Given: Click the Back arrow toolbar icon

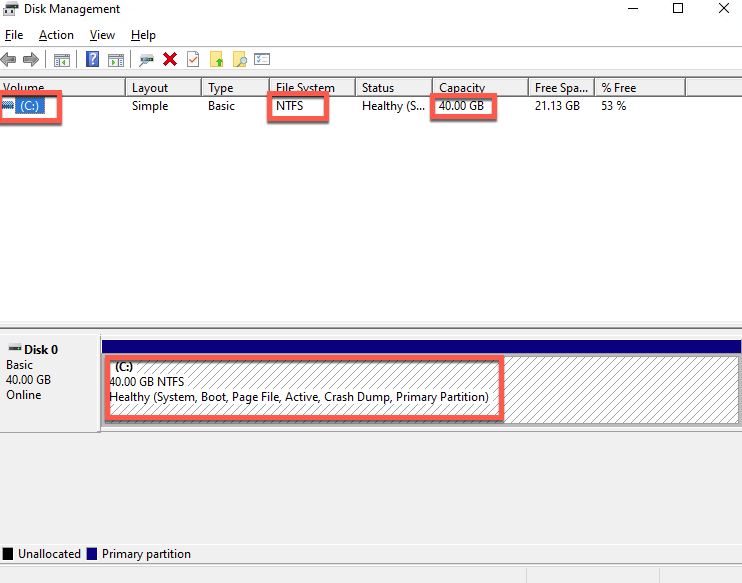Looking at the screenshot, I should coord(9,60).
